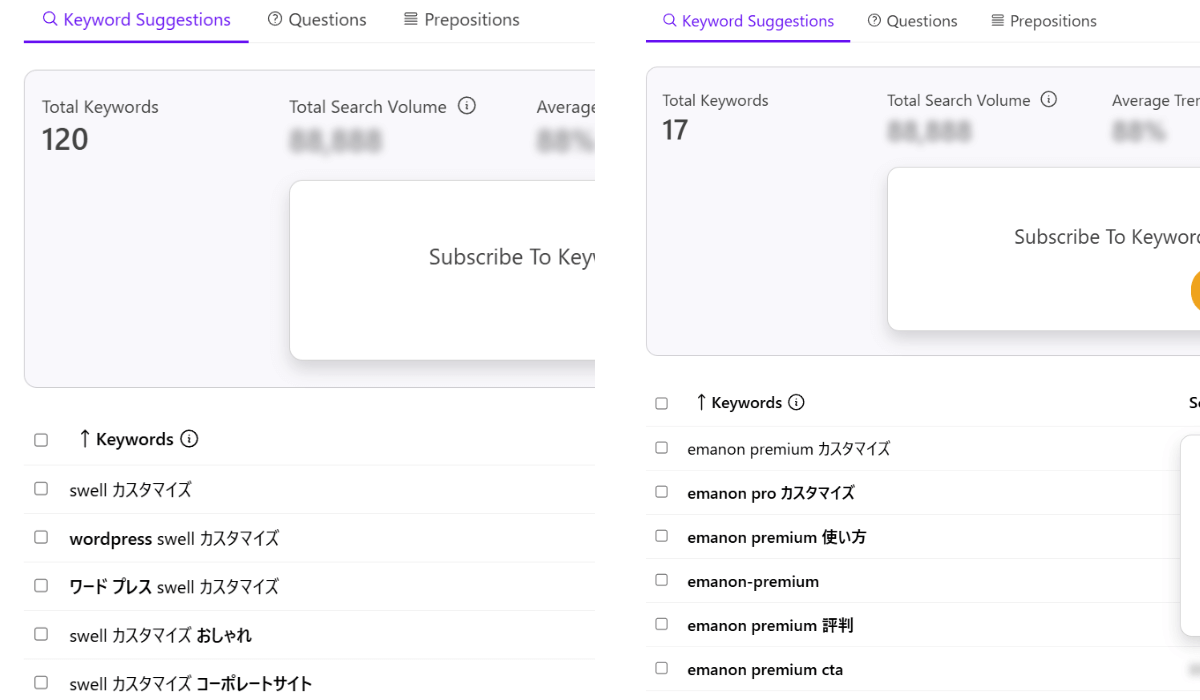Viewport: 1200px width, 700px height.
Task: Check the box beside emanon premium 評判
Action: 661,623
